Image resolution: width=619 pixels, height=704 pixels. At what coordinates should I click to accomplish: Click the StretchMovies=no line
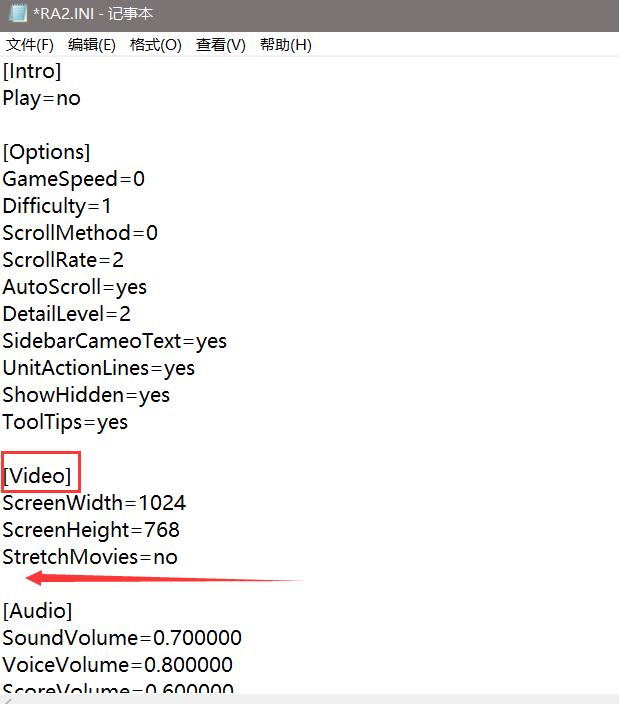point(90,557)
